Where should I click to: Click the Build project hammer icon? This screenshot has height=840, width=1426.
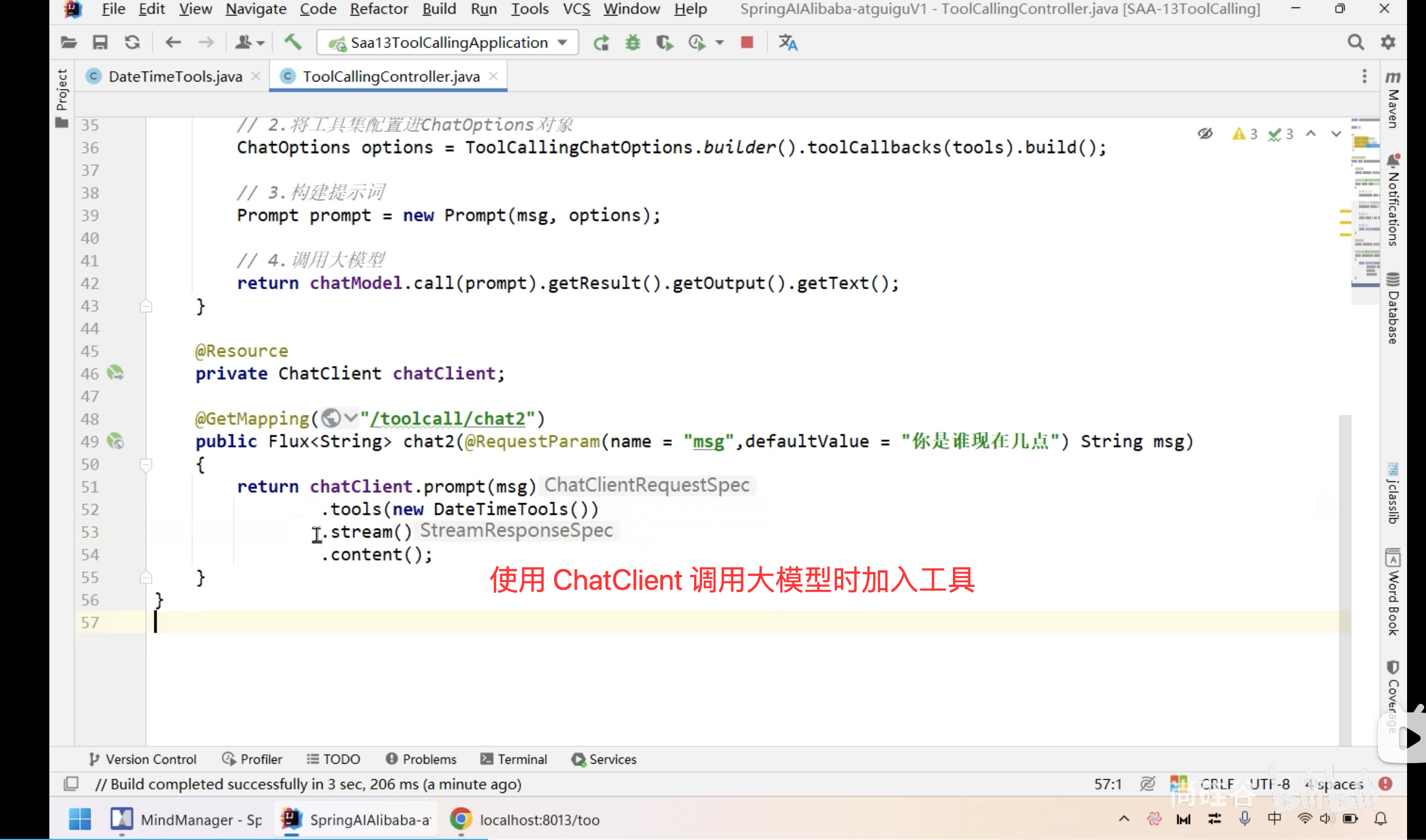click(x=293, y=42)
